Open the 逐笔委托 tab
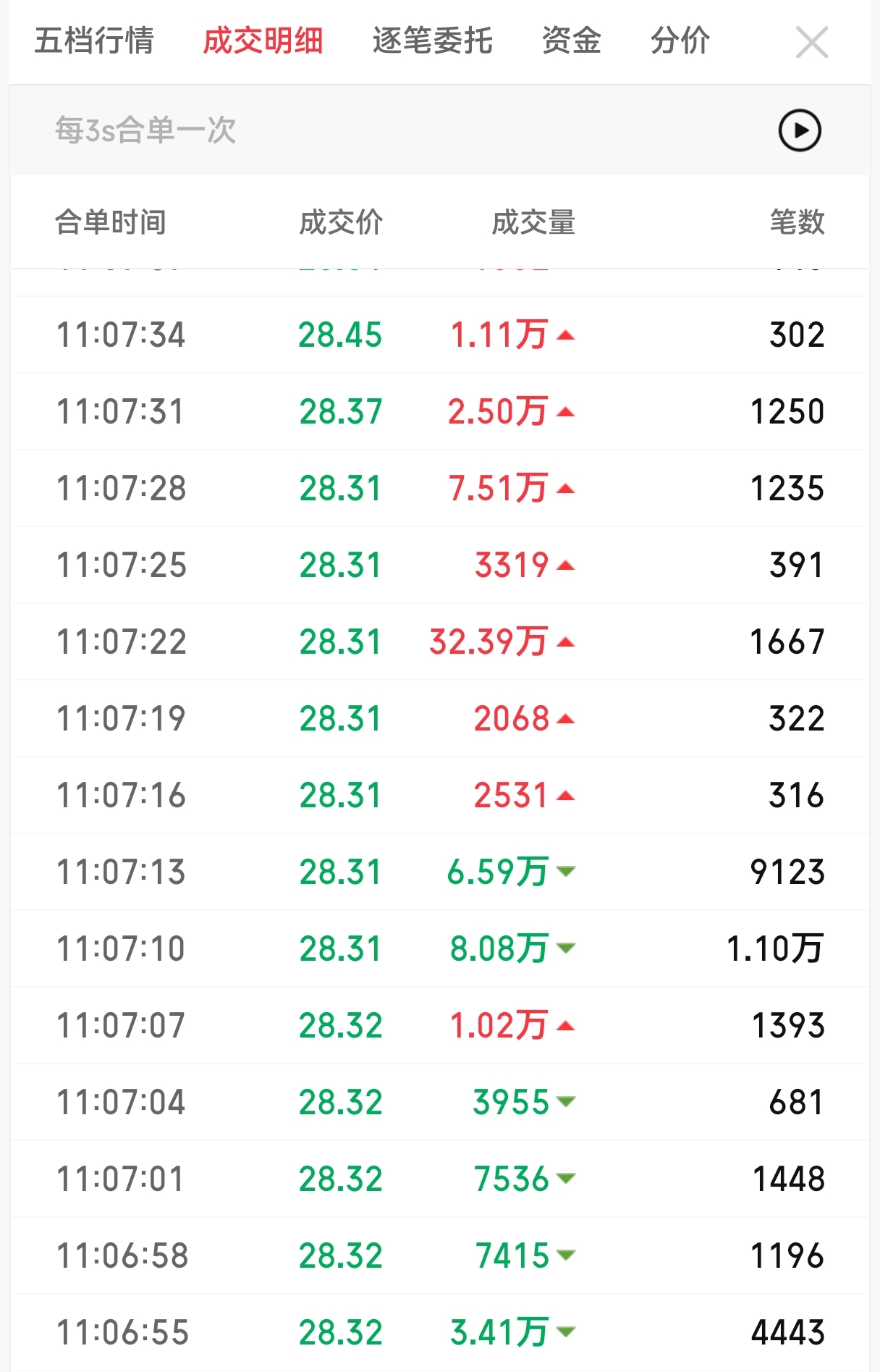This screenshot has height=1372, width=880. pos(432,41)
